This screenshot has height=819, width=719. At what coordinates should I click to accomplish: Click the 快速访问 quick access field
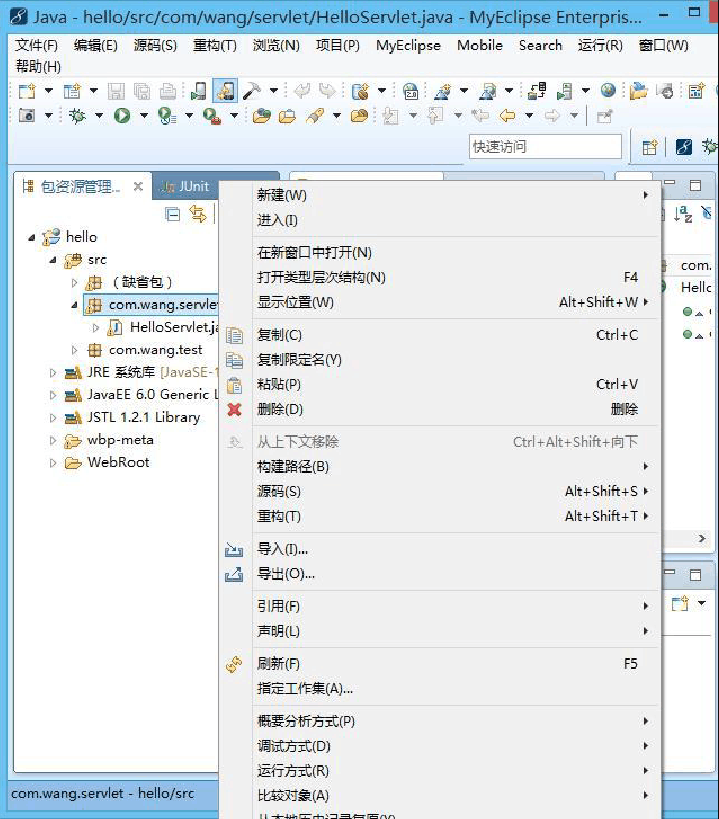[545, 147]
